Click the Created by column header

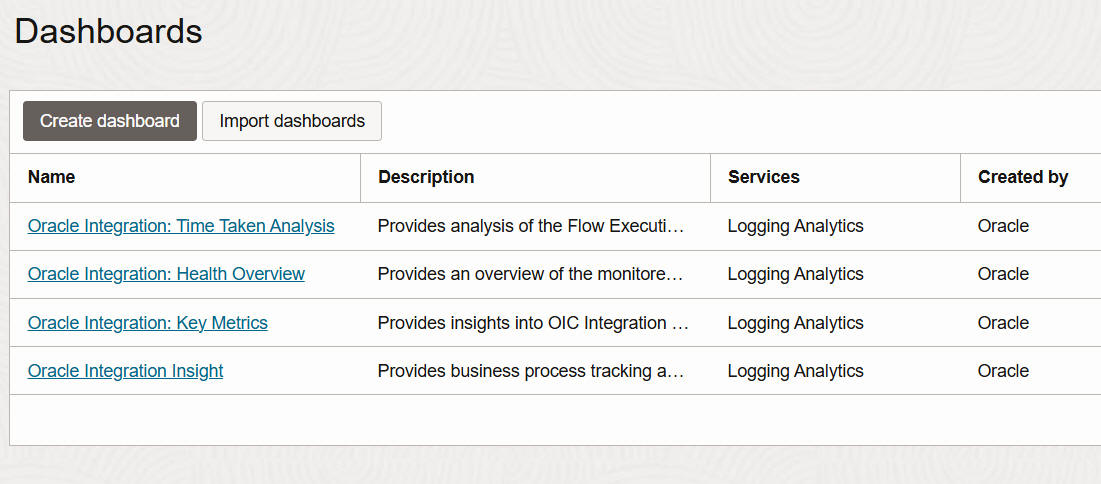[1023, 177]
